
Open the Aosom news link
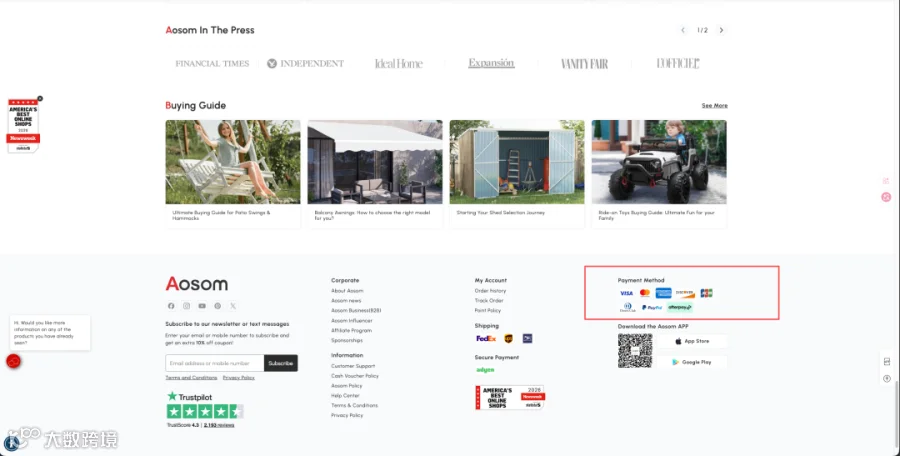click(346, 301)
